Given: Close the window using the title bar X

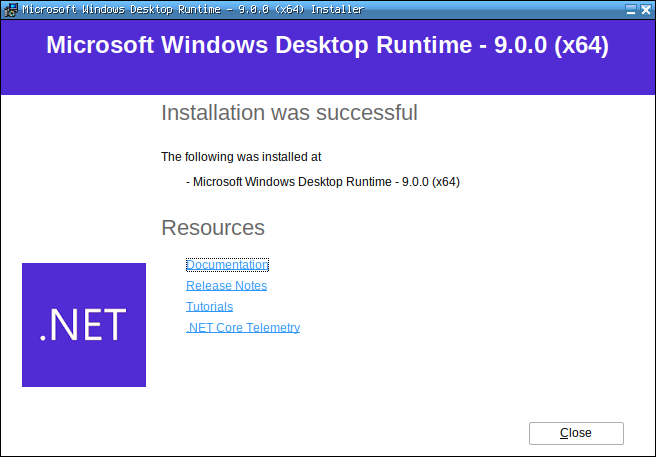Looking at the screenshot, I should [645, 9].
